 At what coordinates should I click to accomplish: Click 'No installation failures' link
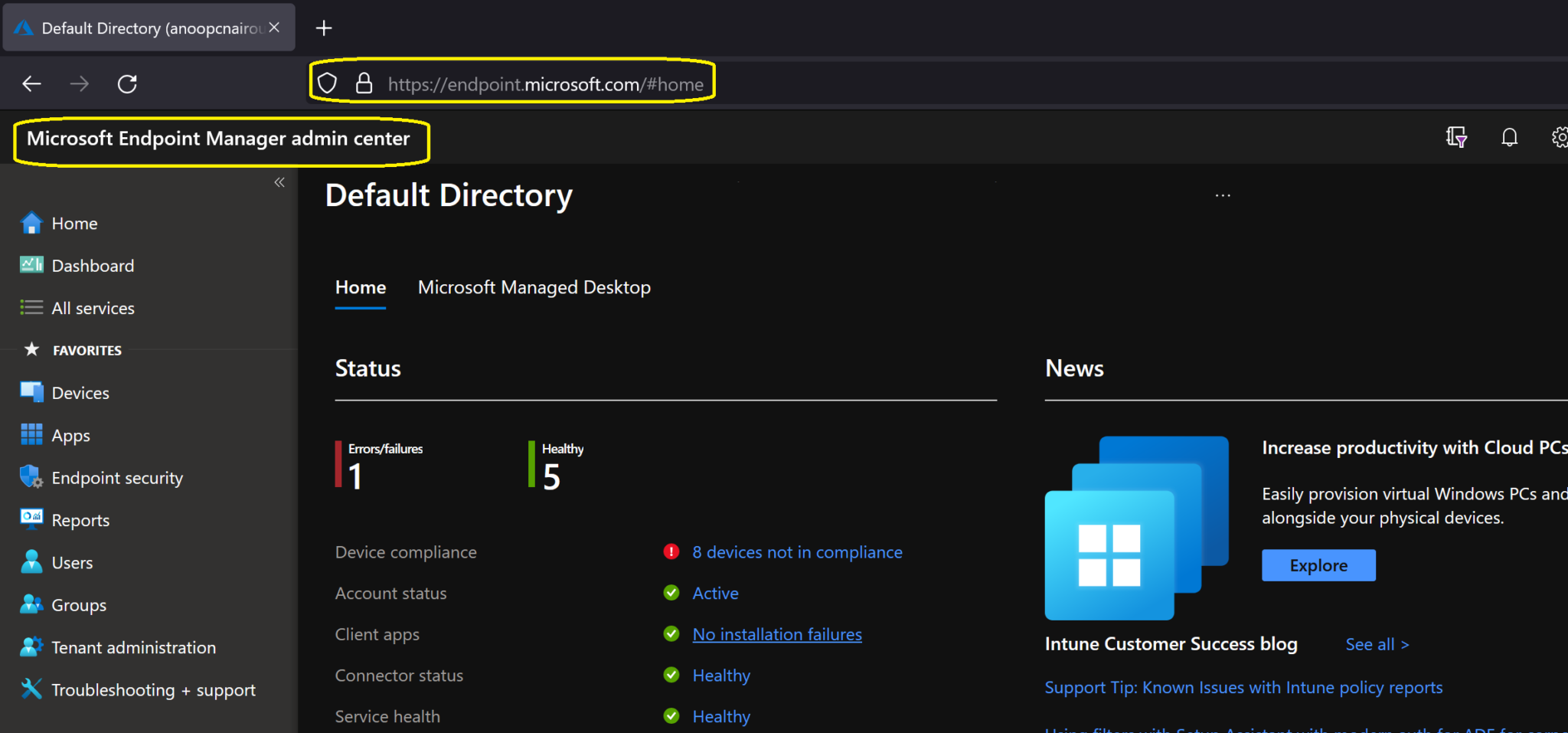[x=776, y=634]
